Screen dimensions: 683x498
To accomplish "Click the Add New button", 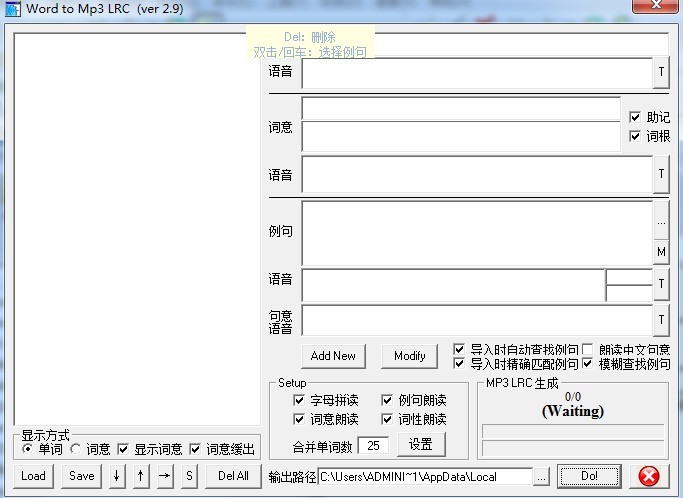I will [333, 356].
